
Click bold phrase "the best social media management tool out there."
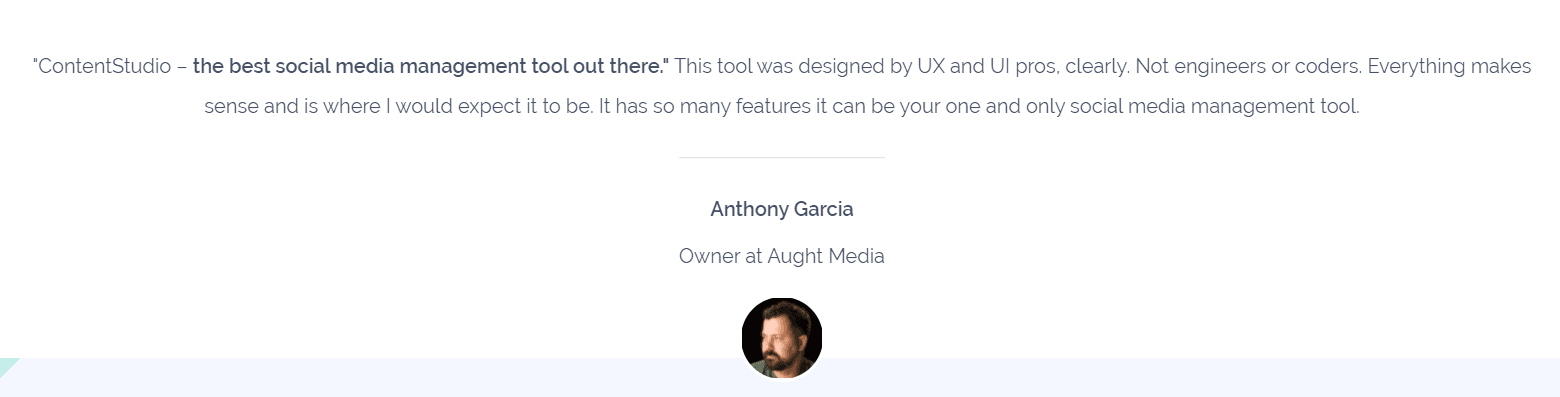click(431, 67)
